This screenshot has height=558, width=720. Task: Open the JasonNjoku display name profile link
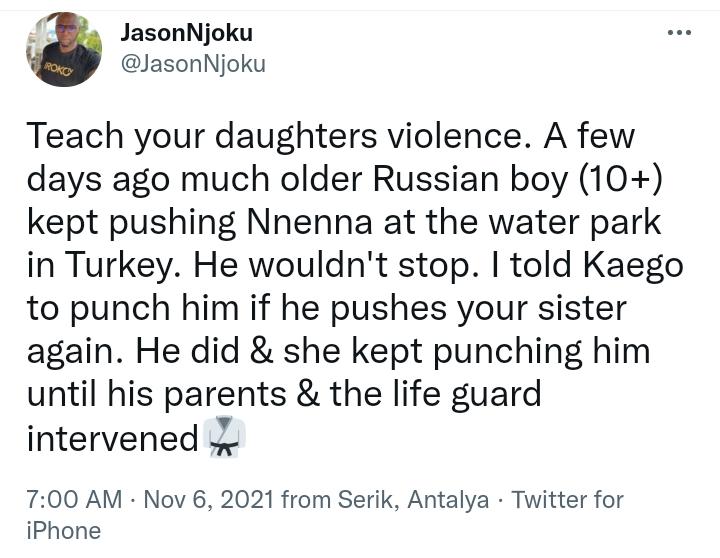point(186,33)
